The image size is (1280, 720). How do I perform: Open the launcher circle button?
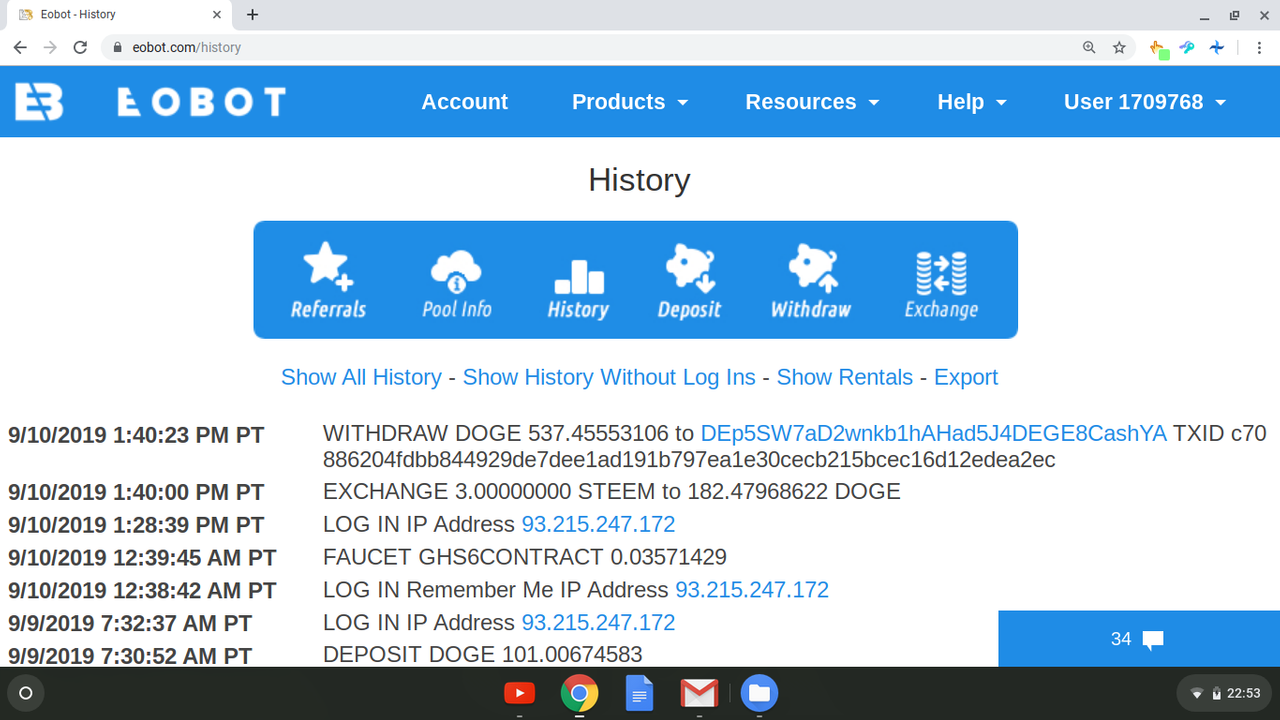26,693
